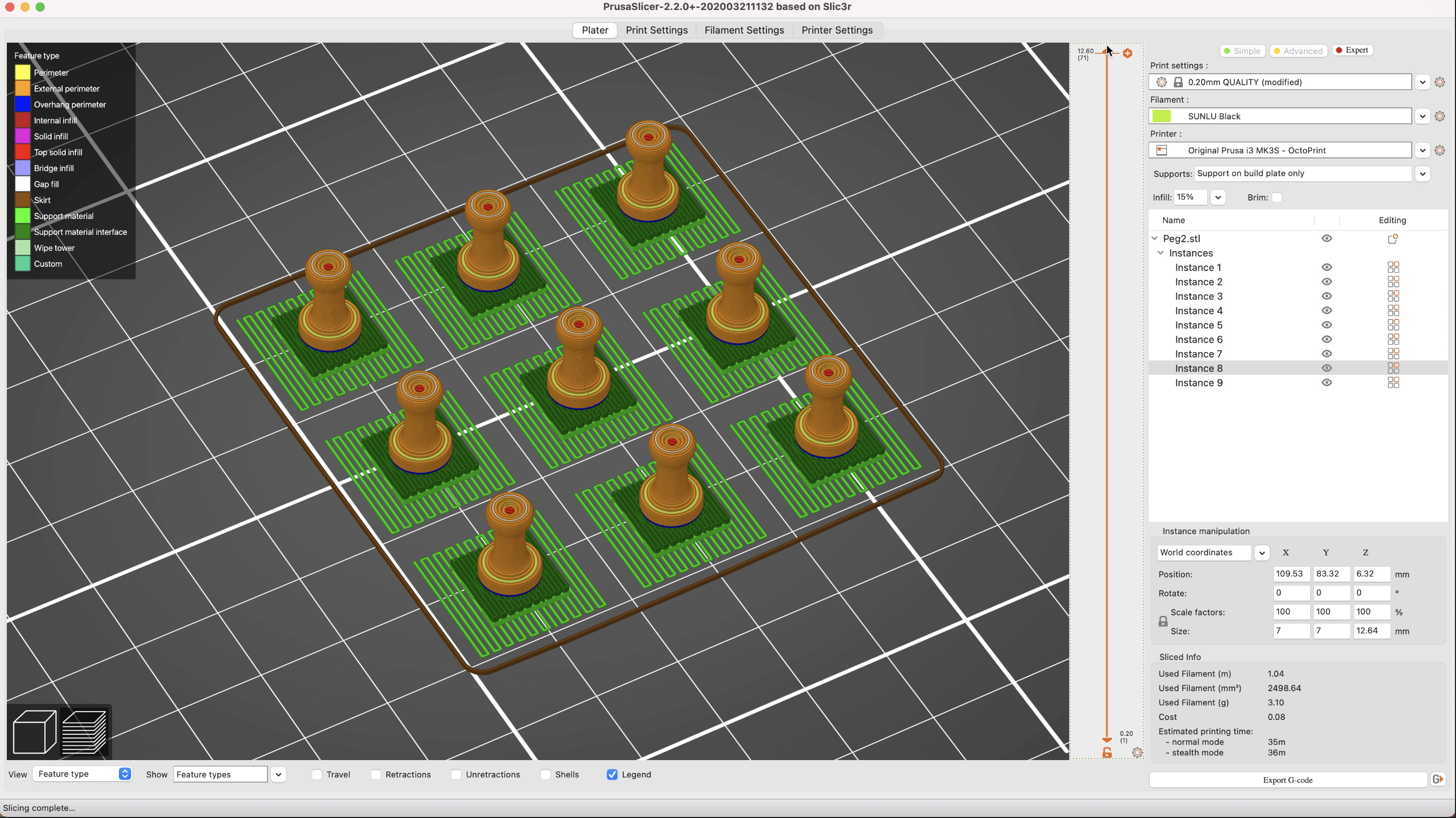Uncheck the Legend checkbox
The width and height of the screenshot is (1456, 818).
612,774
